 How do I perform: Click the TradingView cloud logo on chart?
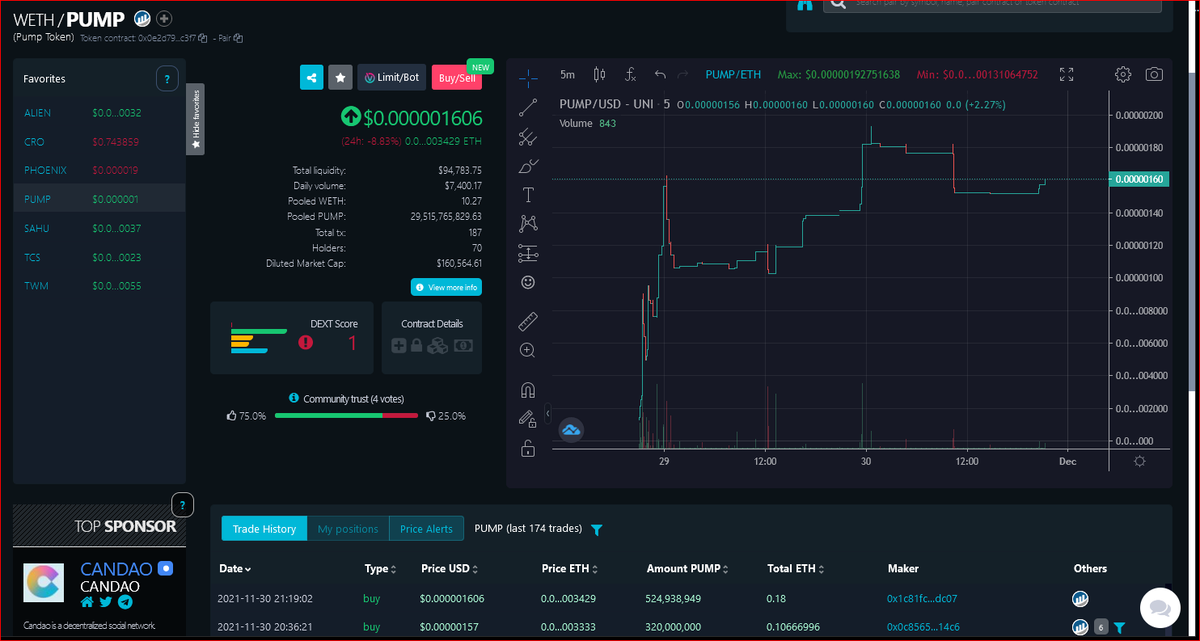572,430
